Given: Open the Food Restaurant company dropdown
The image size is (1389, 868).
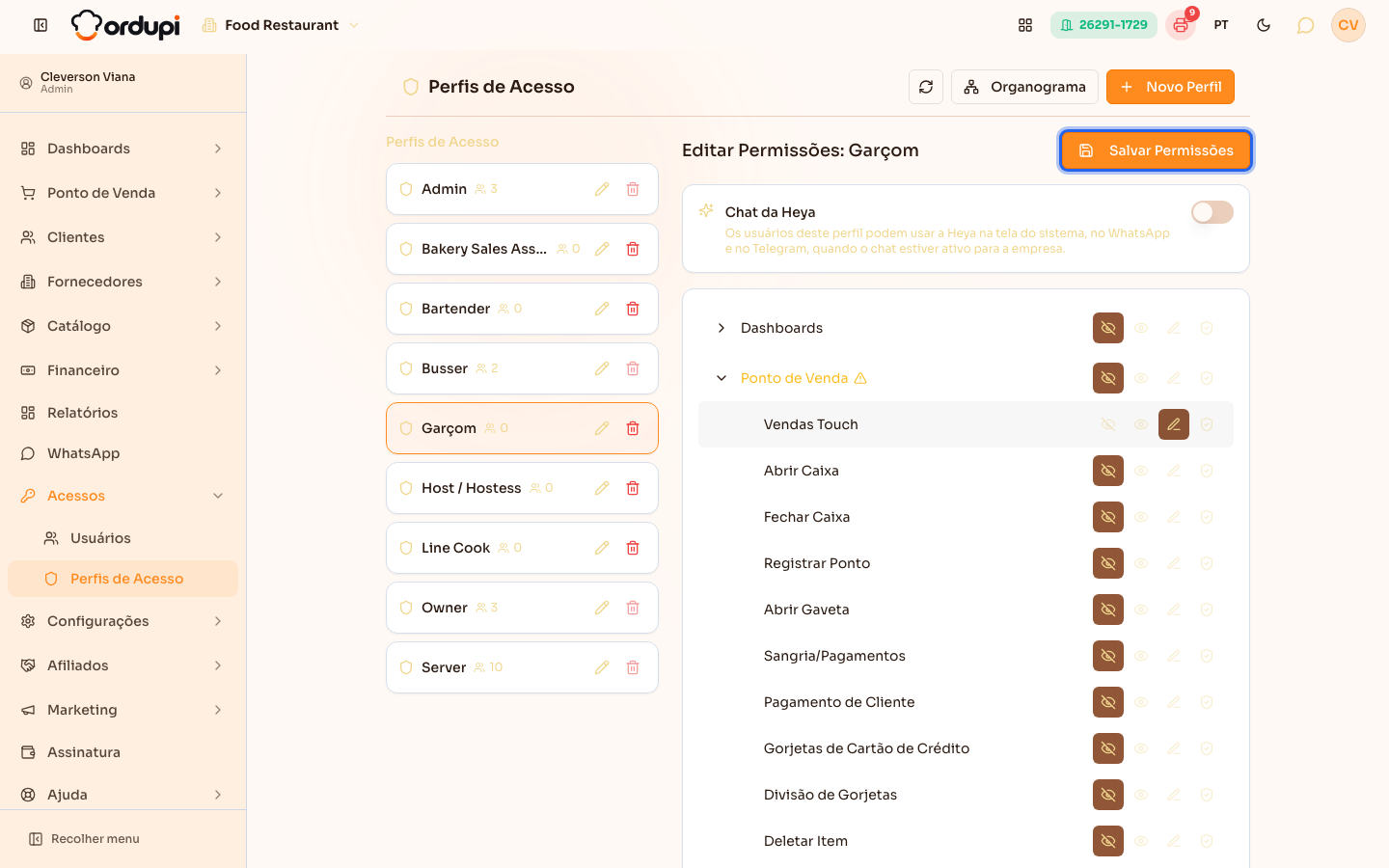Looking at the screenshot, I should (x=280, y=25).
